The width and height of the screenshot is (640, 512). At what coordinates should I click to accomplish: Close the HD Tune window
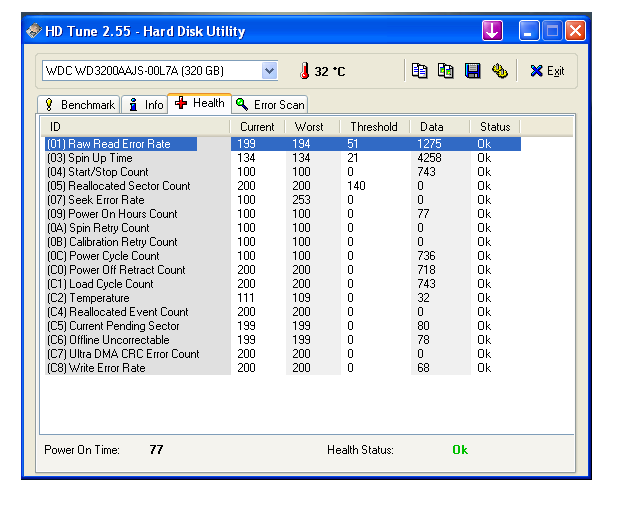[576, 31]
